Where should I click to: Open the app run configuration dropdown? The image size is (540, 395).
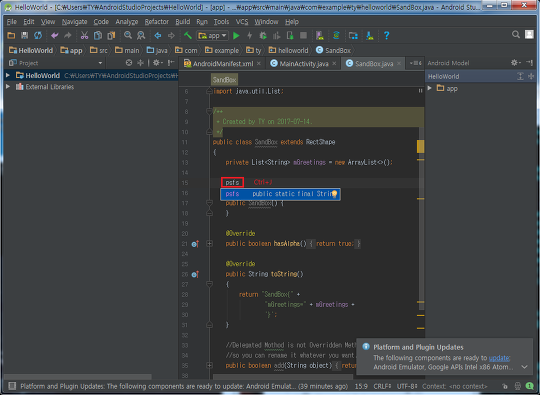pyautogui.click(x=213, y=35)
